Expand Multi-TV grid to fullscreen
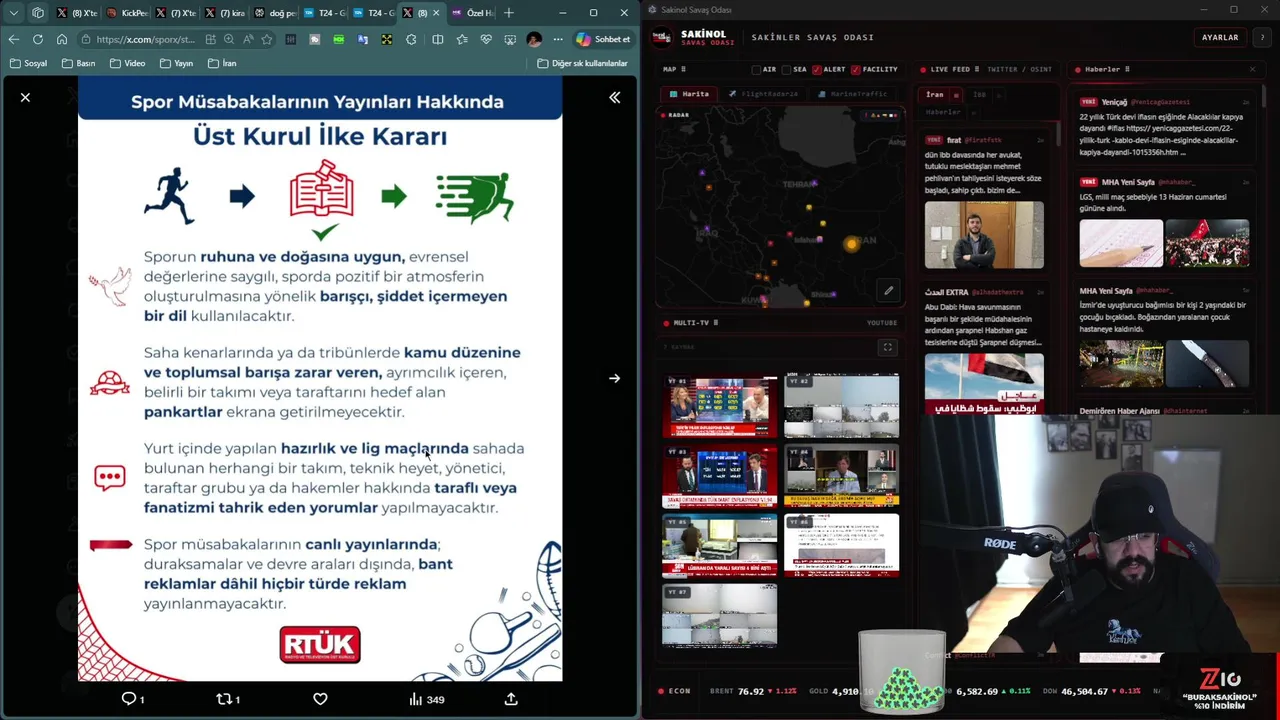Viewport: 1280px width, 720px height. tap(887, 347)
